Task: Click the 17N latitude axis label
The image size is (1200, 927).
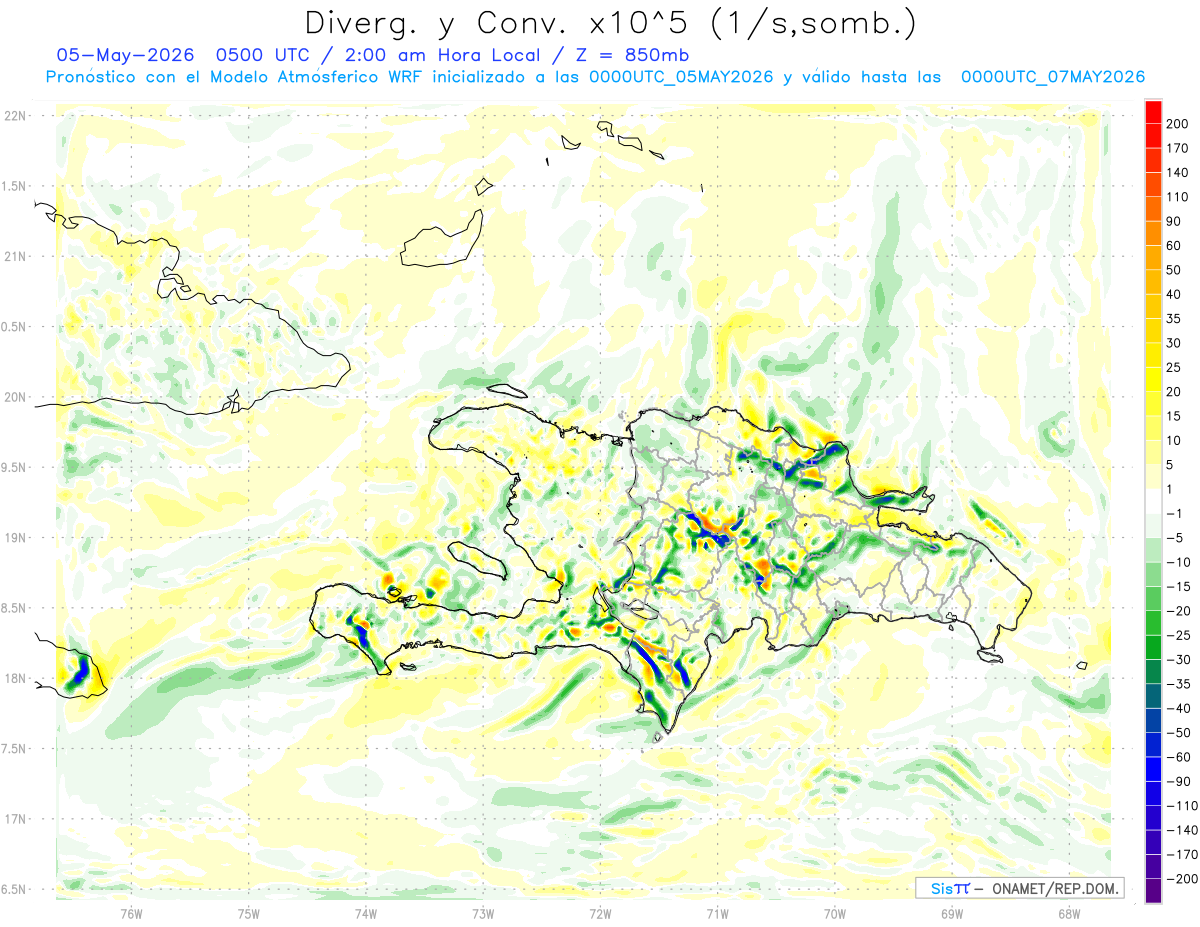Action: [x=14, y=819]
